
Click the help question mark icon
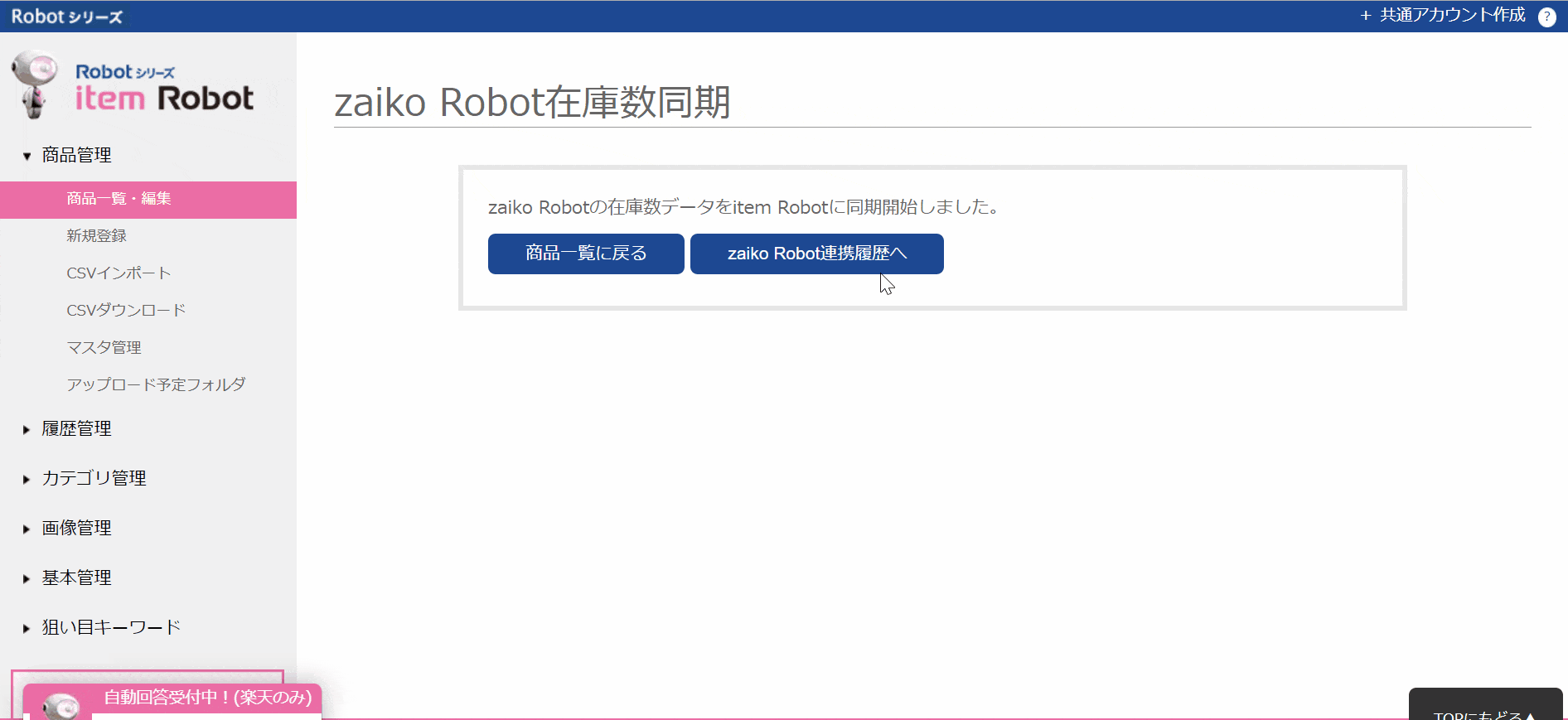tap(1546, 17)
